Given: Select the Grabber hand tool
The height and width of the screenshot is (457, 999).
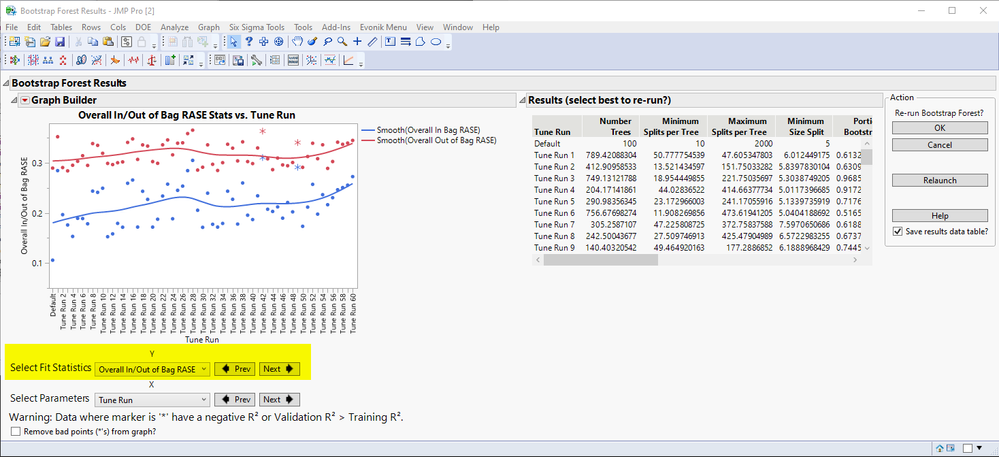Looking at the screenshot, I should tap(297, 42).
